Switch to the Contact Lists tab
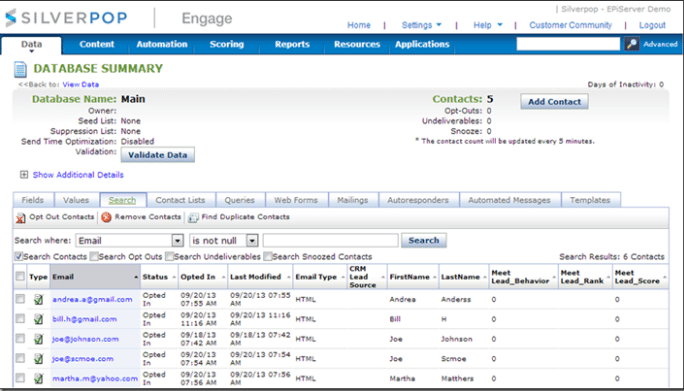The image size is (684, 391). [x=180, y=200]
